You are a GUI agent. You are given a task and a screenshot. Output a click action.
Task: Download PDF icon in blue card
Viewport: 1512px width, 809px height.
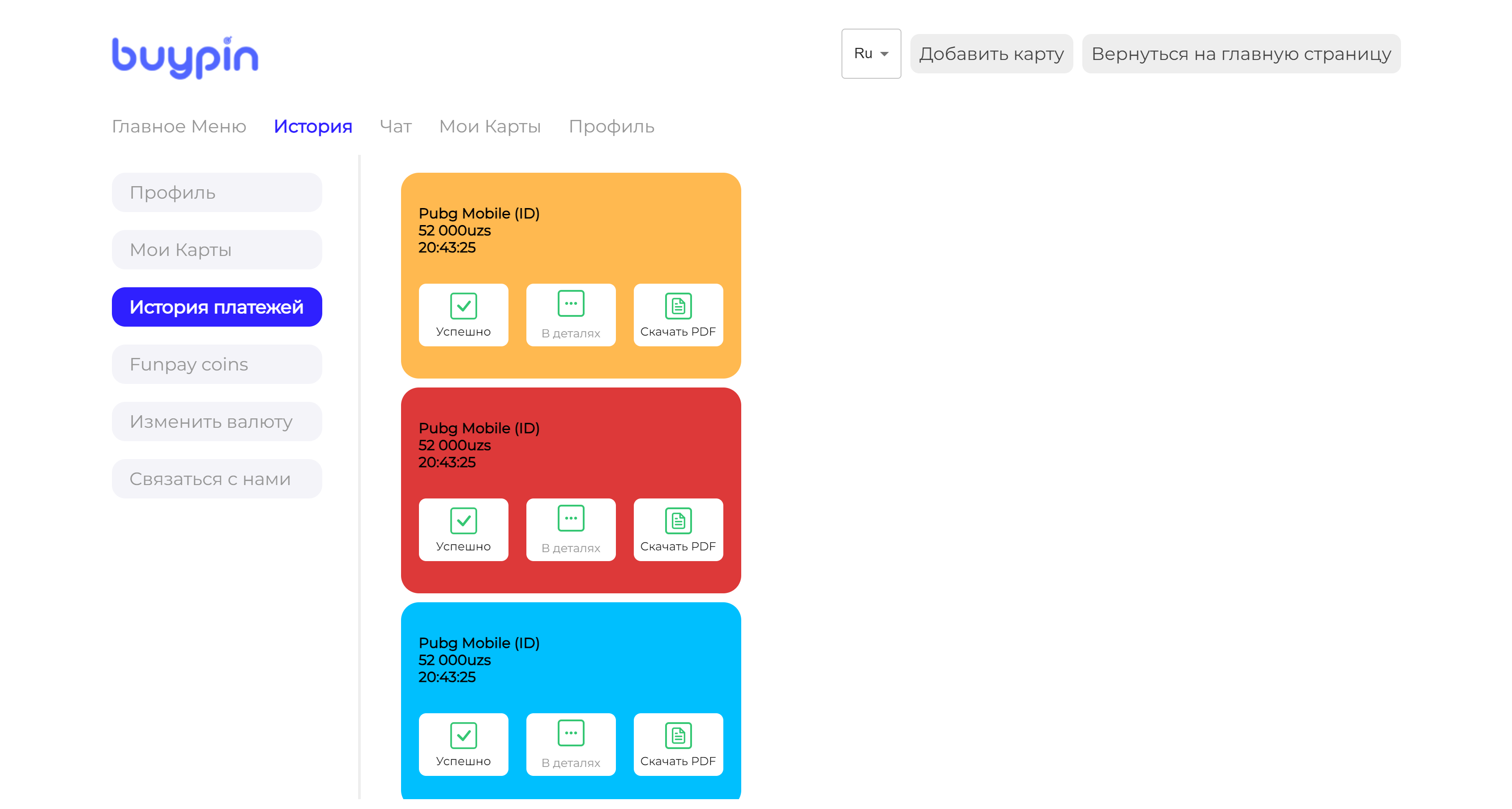click(678, 735)
